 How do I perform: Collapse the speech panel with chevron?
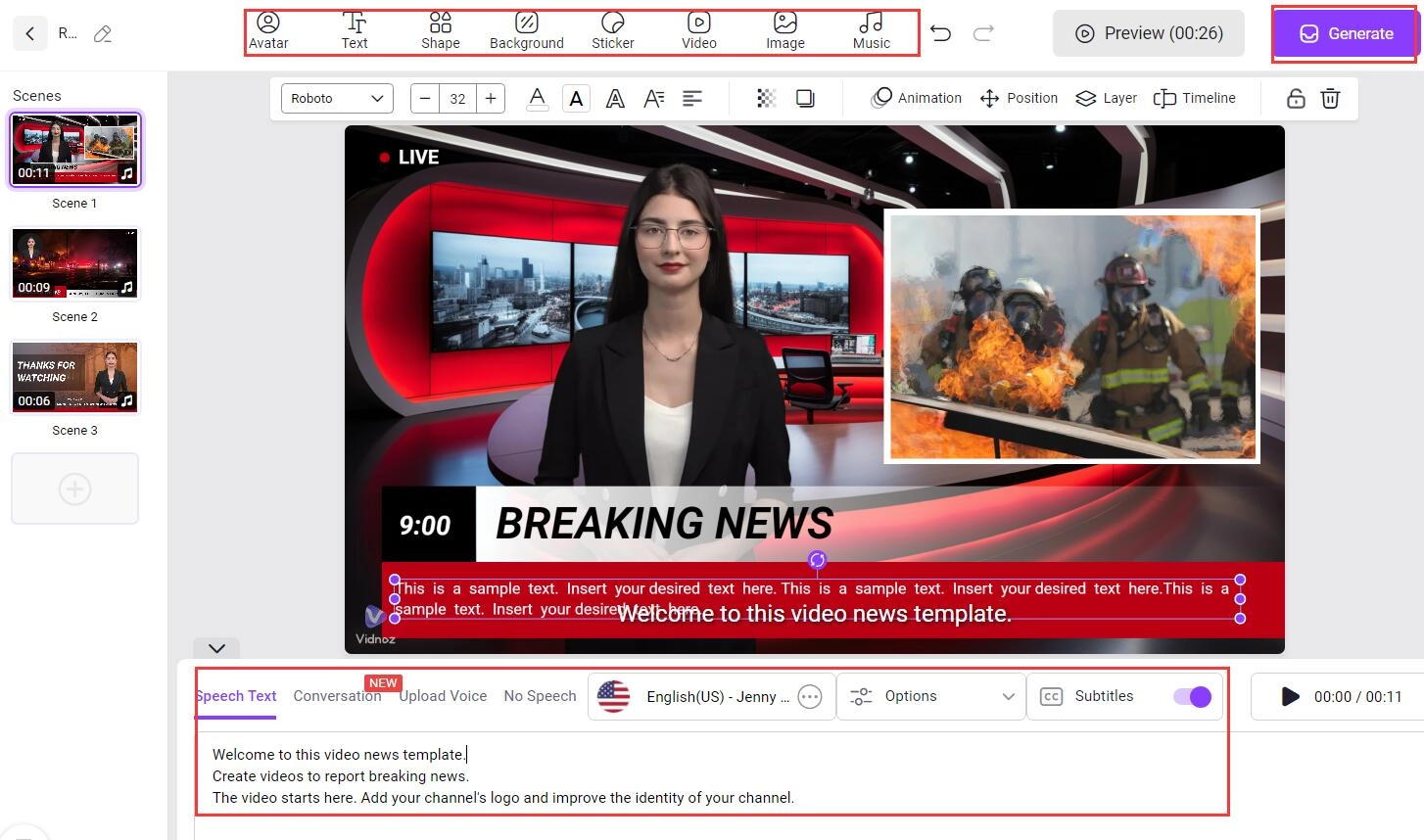(217, 648)
